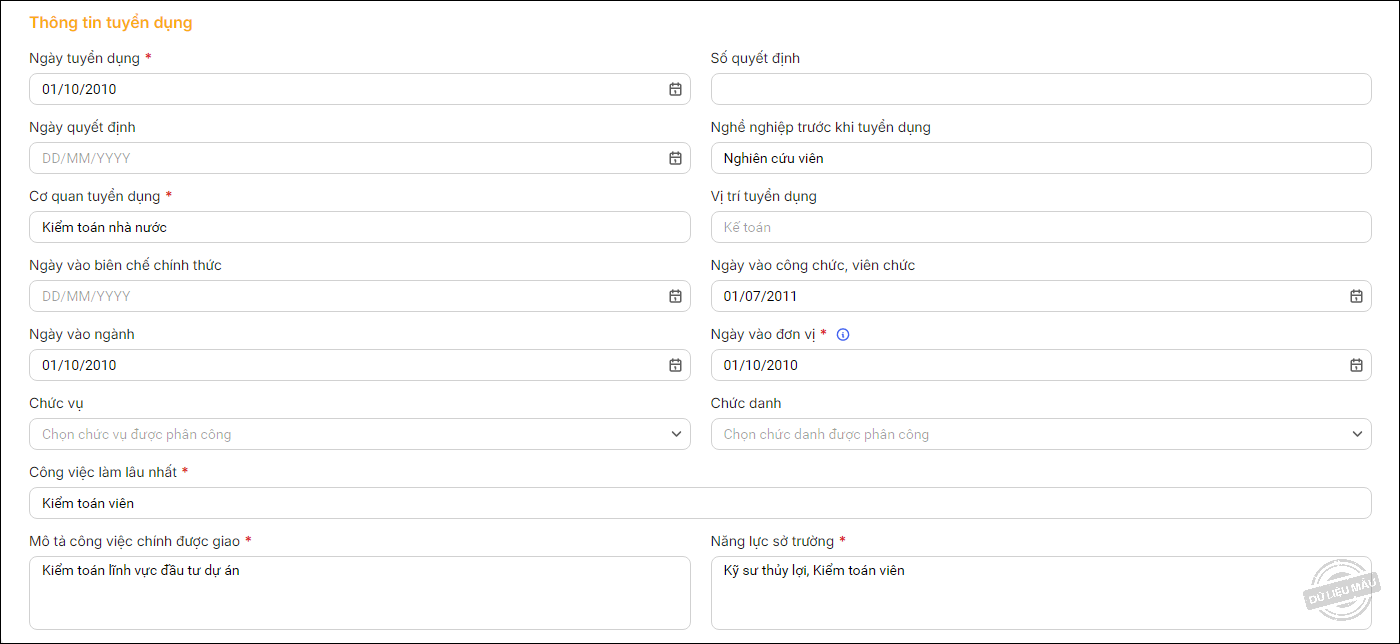Select the Vị trí tuyển dụng input

[1040, 227]
